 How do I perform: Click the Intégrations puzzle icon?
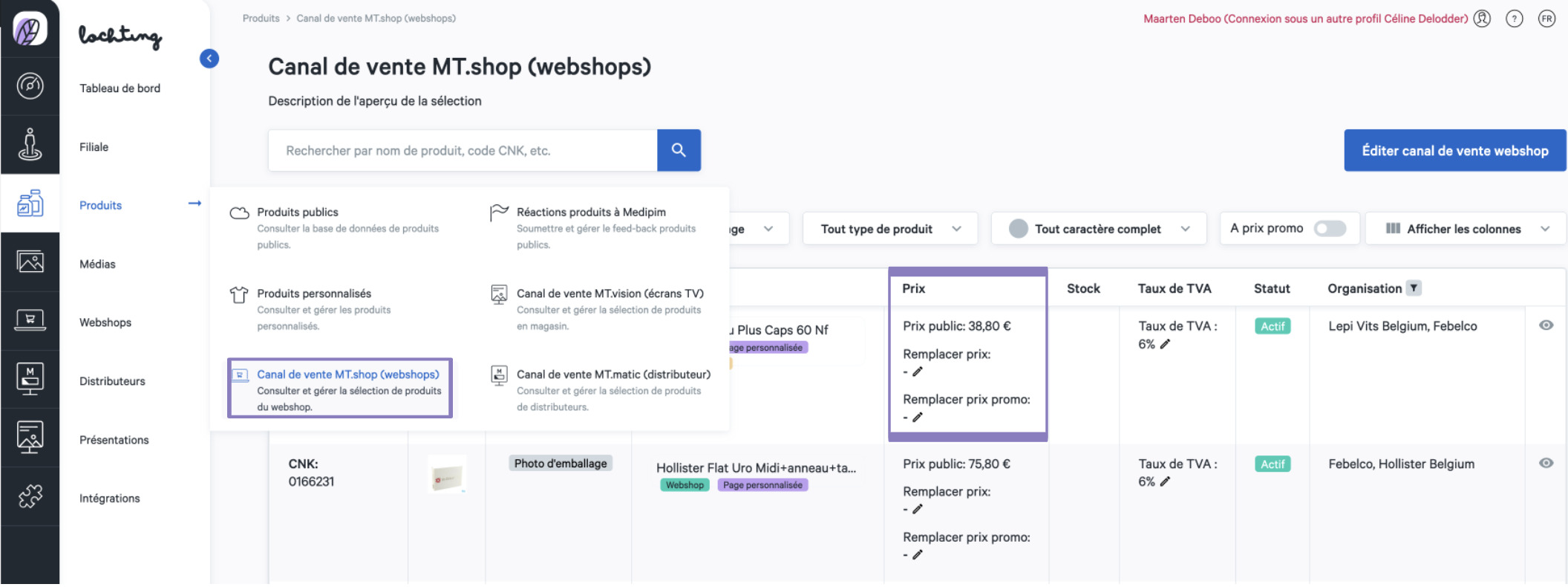tap(30, 496)
